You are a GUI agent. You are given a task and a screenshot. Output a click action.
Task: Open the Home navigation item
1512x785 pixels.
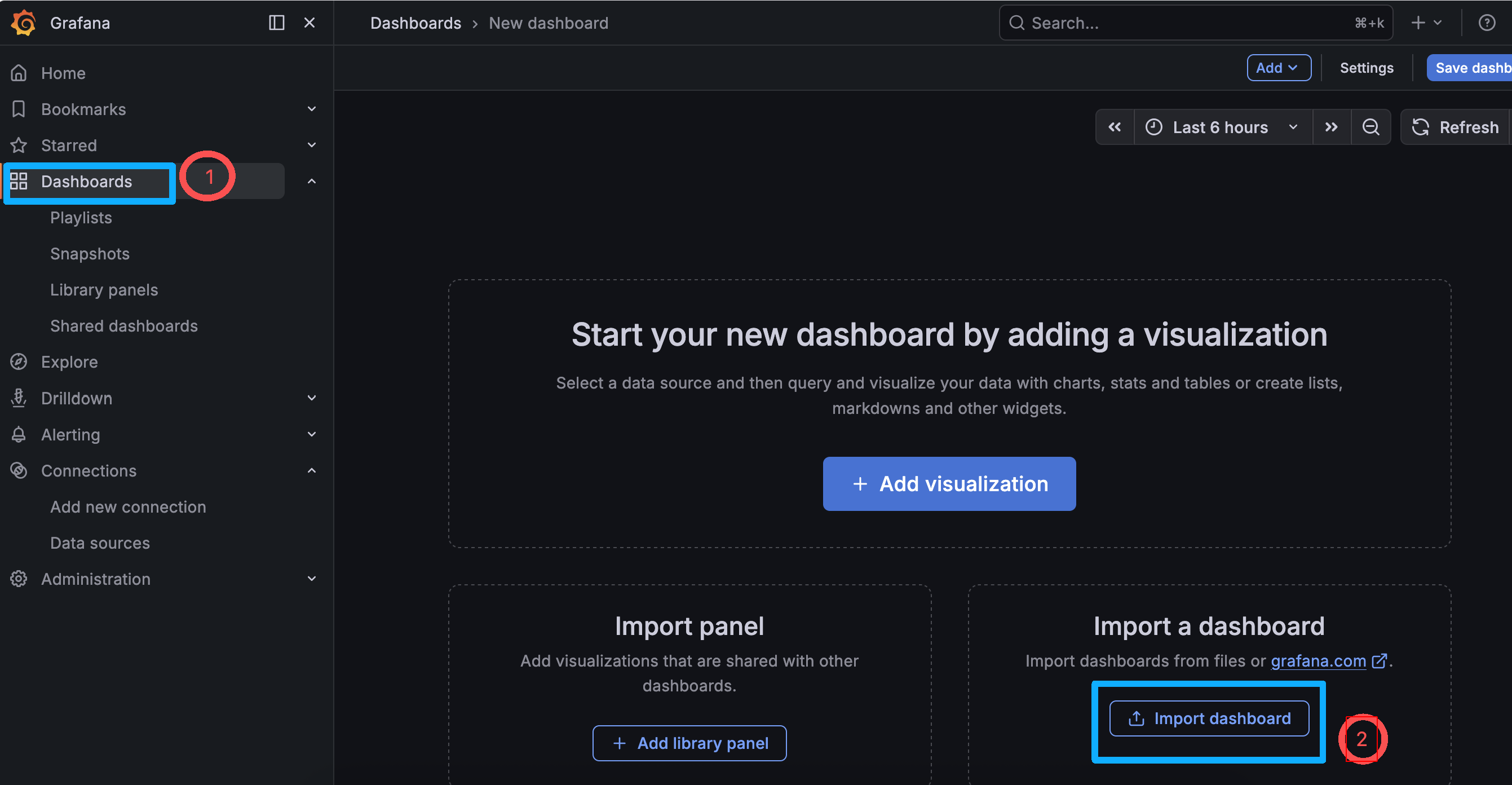pyautogui.click(x=63, y=73)
